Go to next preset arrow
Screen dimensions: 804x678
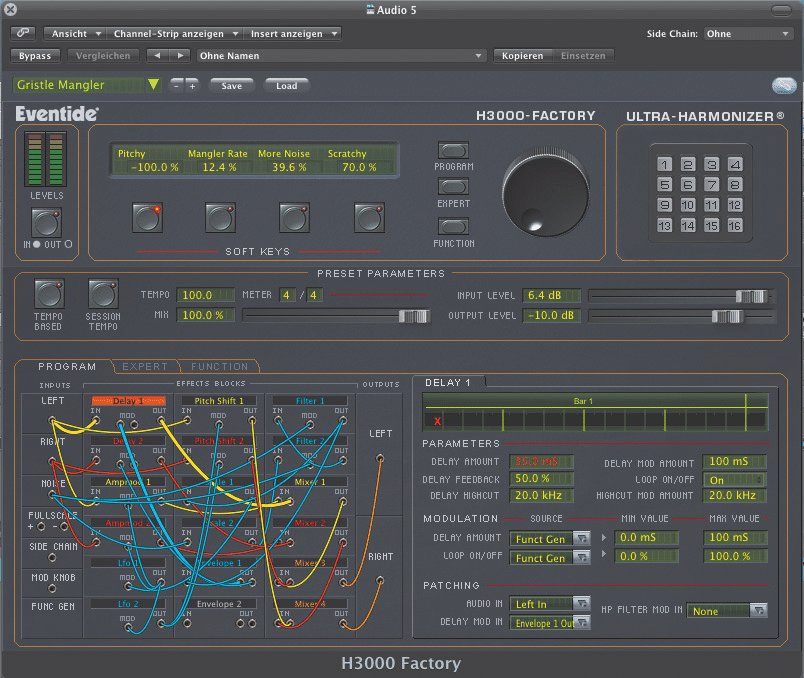180,55
